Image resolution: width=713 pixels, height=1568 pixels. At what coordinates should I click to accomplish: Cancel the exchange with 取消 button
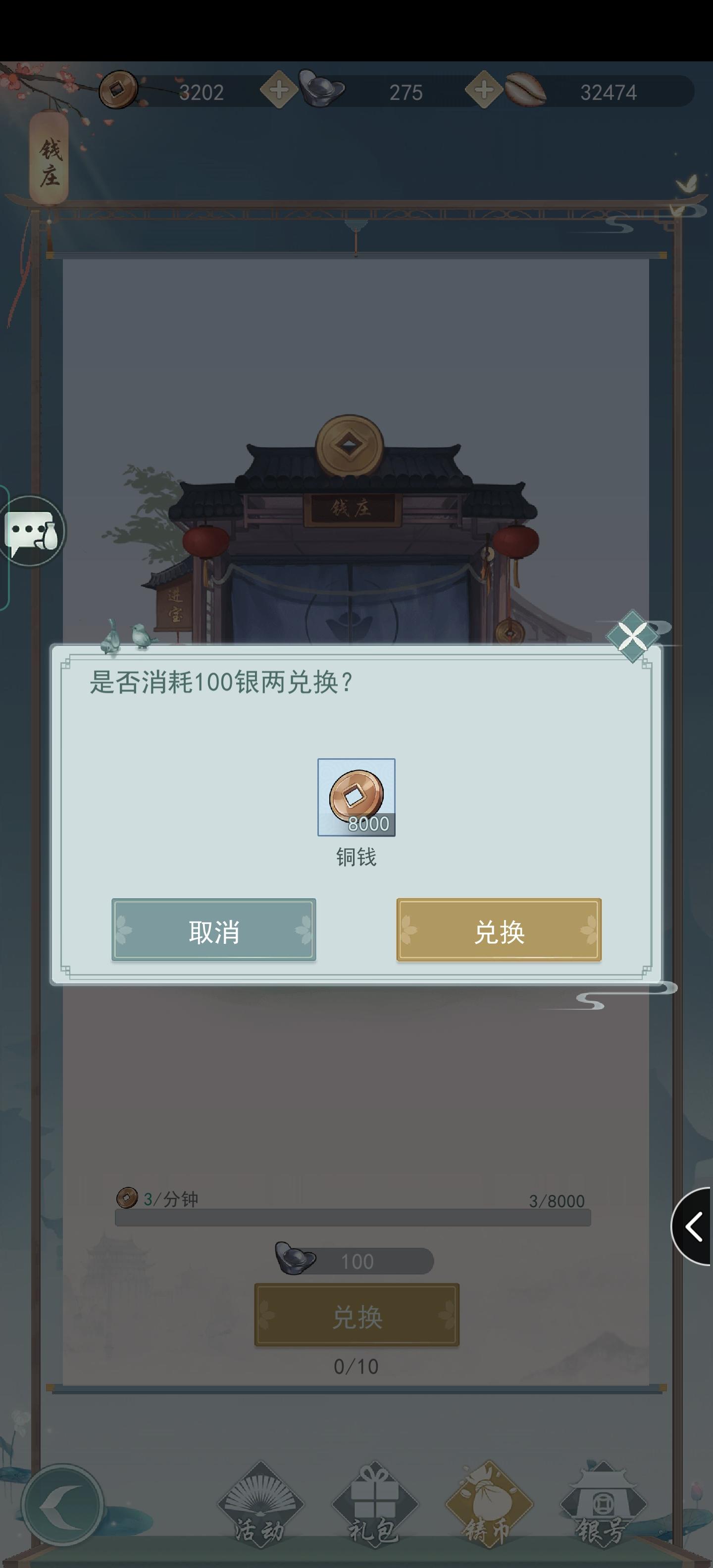pyautogui.click(x=214, y=930)
